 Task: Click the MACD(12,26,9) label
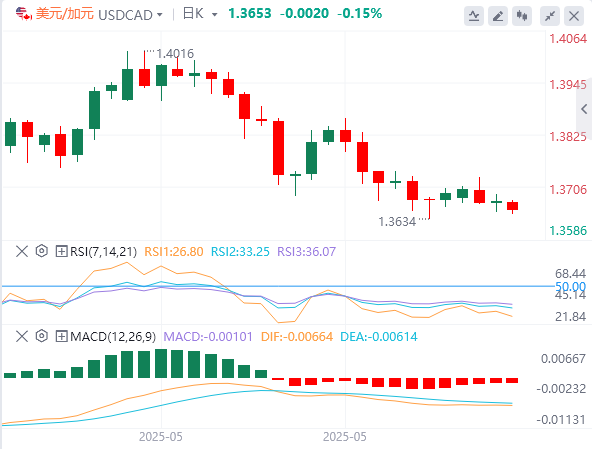113,336
